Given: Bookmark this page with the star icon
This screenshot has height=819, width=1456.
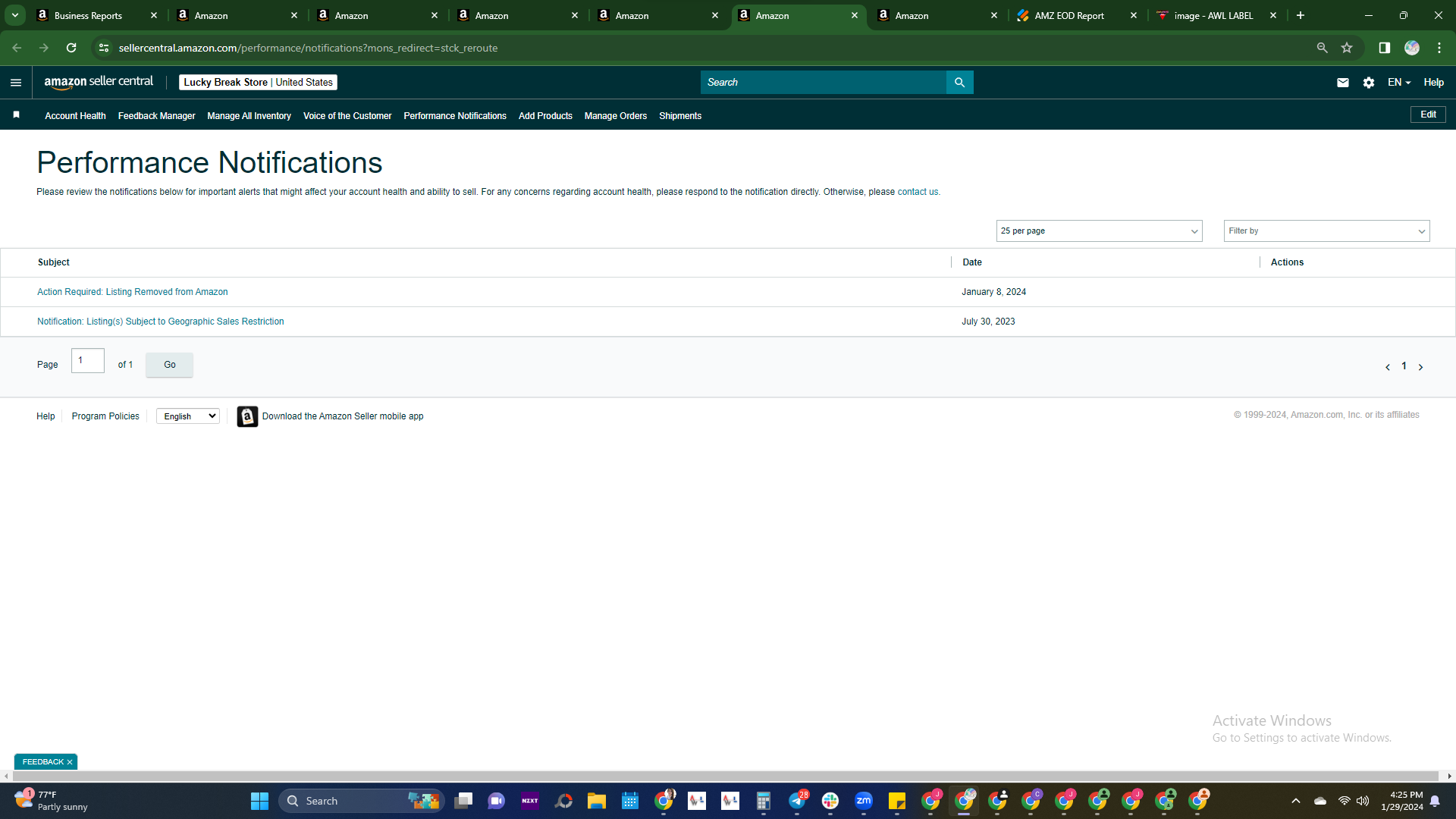Looking at the screenshot, I should tap(1346, 48).
